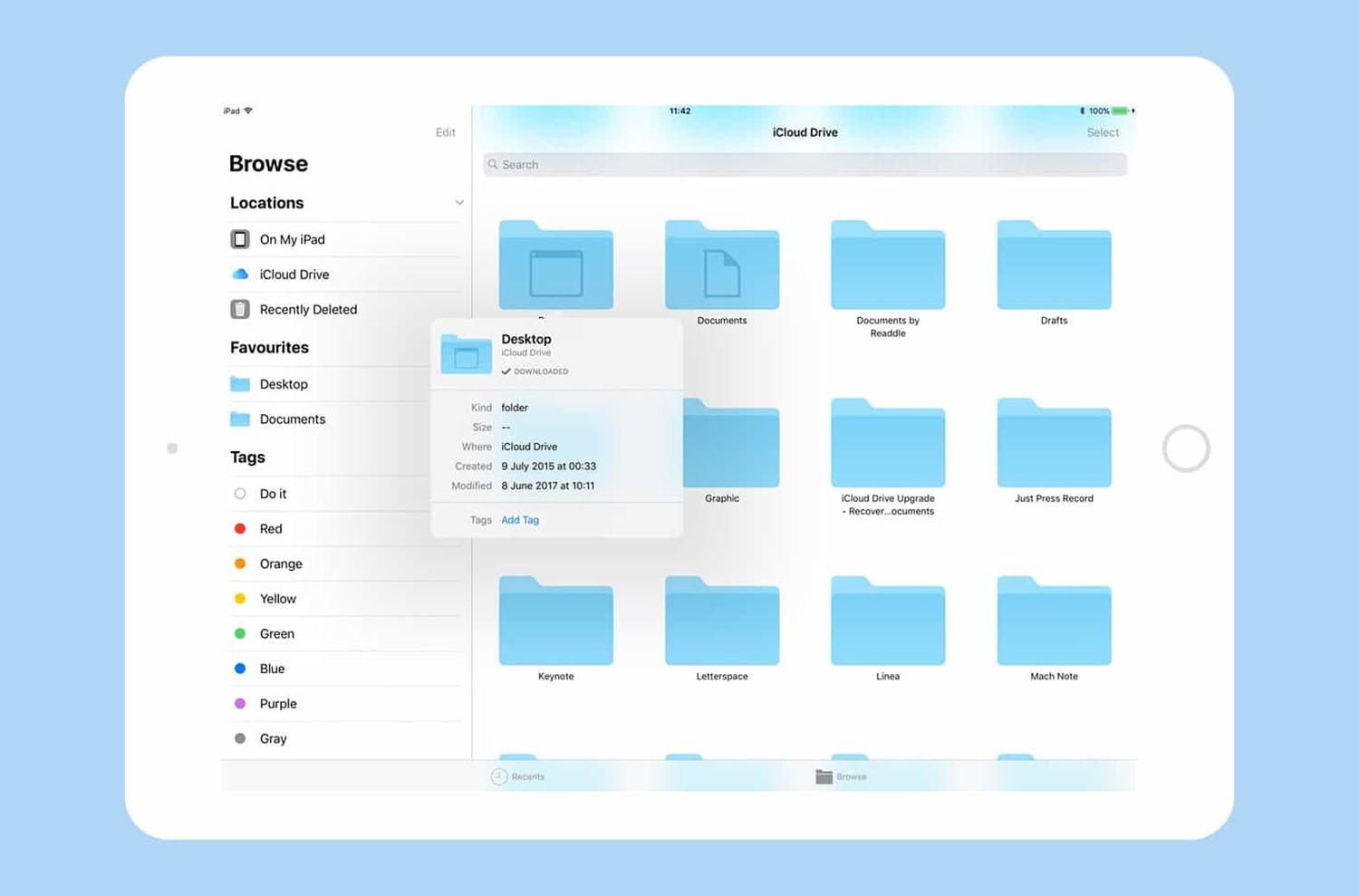The height and width of the screenshot is (896, 1359).
Task: Tap the Blue tag label
Action: coord(272,669)
